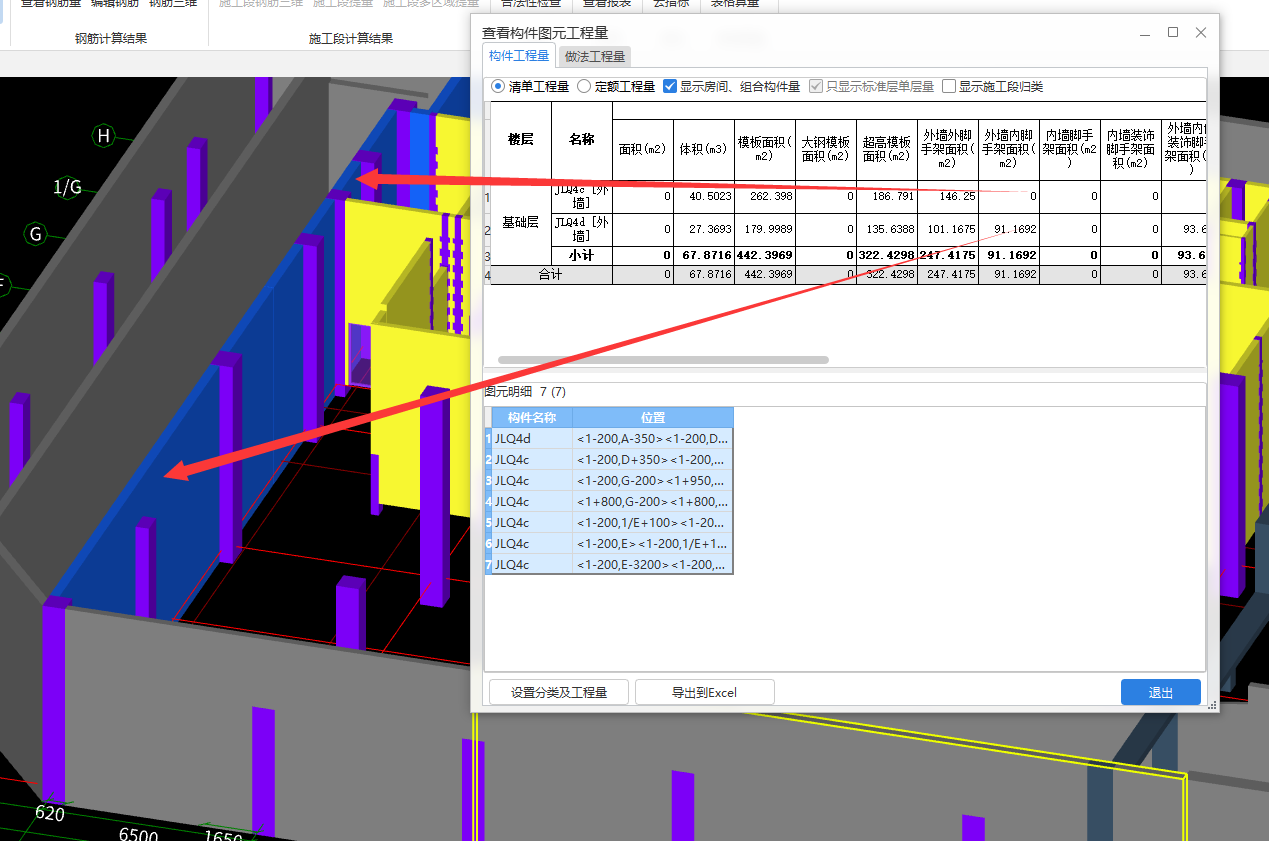The height and width of the screenshot is (841, 1269).
Task: Minimize the 查看构件图元工程量 dialog
Action: click(1145, 32)
